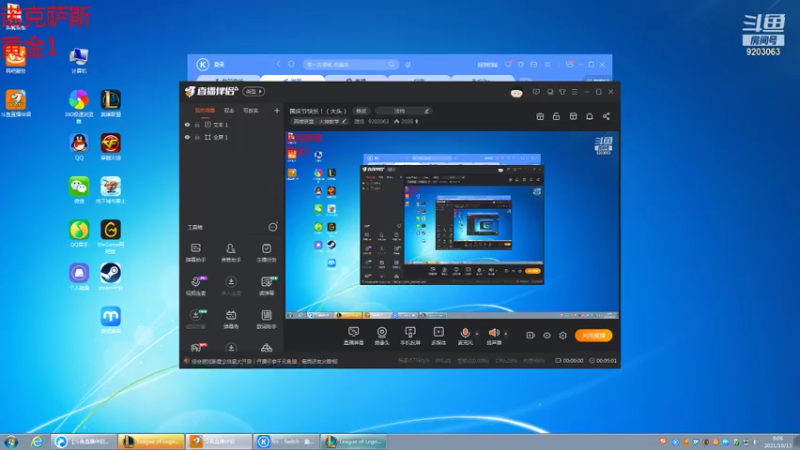Open streaming settings gear icon

563,335
